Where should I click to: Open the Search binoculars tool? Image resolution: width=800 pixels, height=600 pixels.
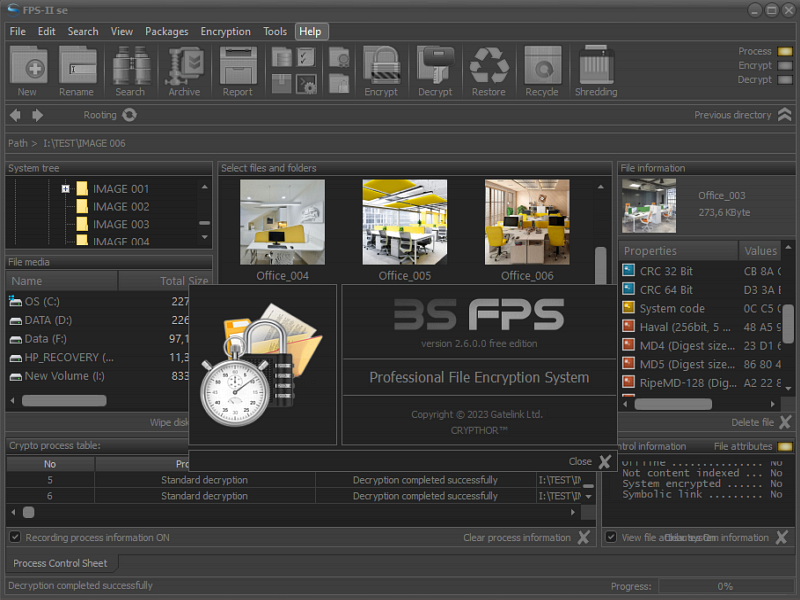point(130,69)
